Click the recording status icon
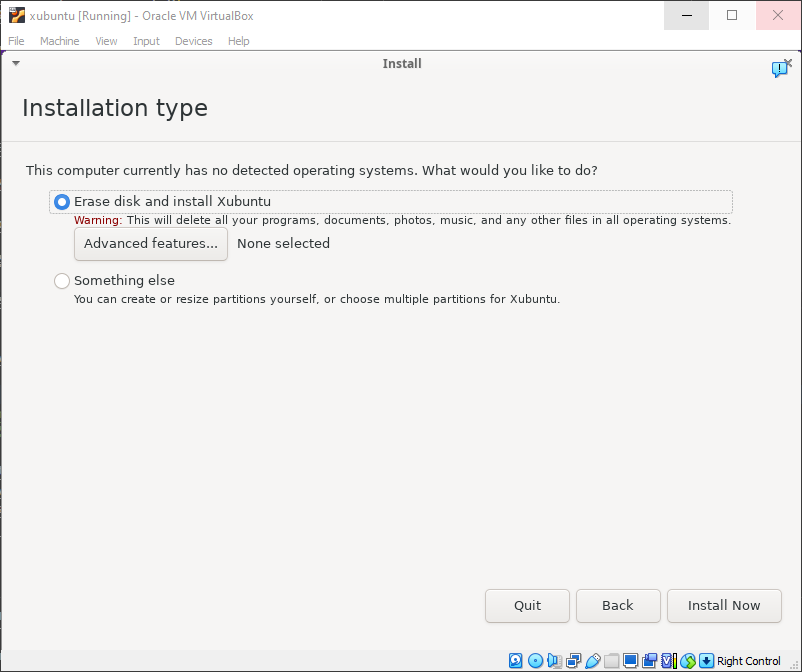Screen dimensions: 802x672 (650, 661)
